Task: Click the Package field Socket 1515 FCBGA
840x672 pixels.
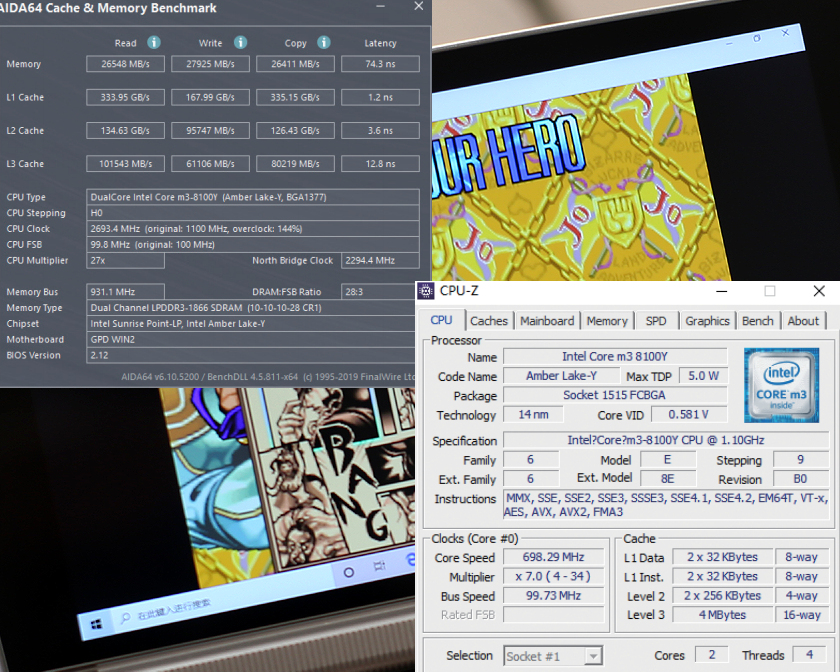Action: pyautogui.click(x=615, y=395)
